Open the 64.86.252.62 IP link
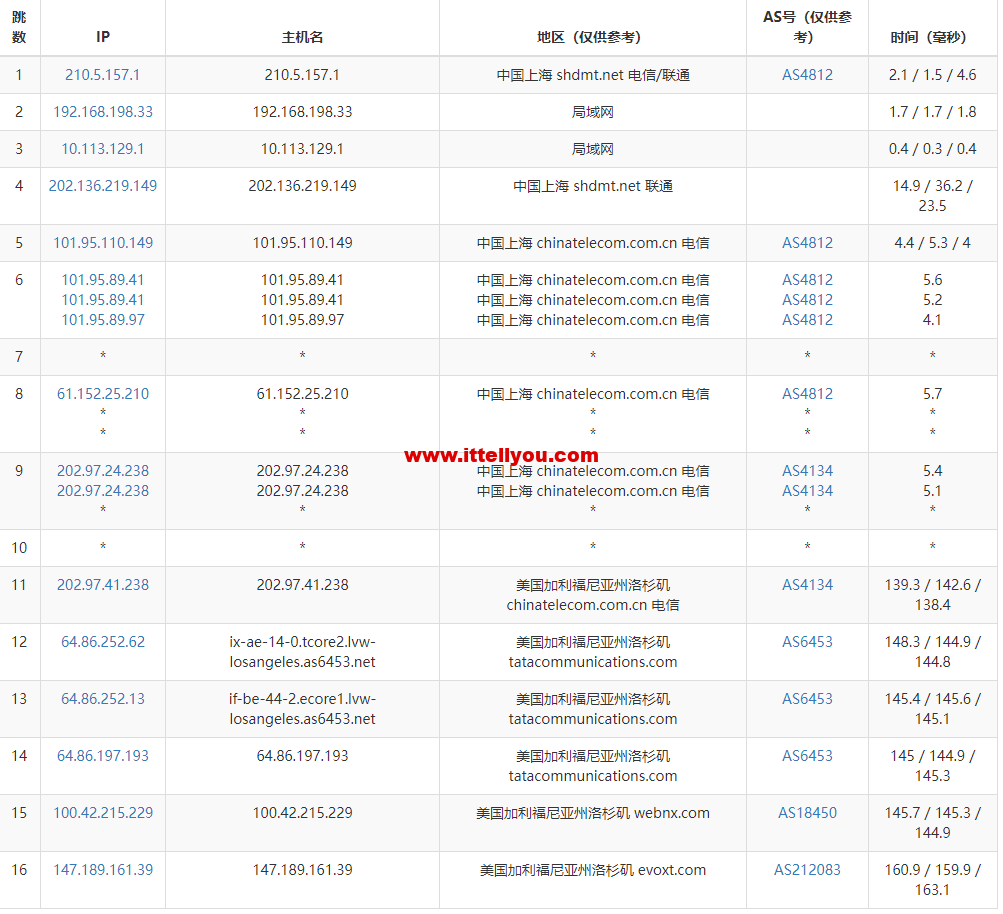1003x914 pixels. click(102, 642)
